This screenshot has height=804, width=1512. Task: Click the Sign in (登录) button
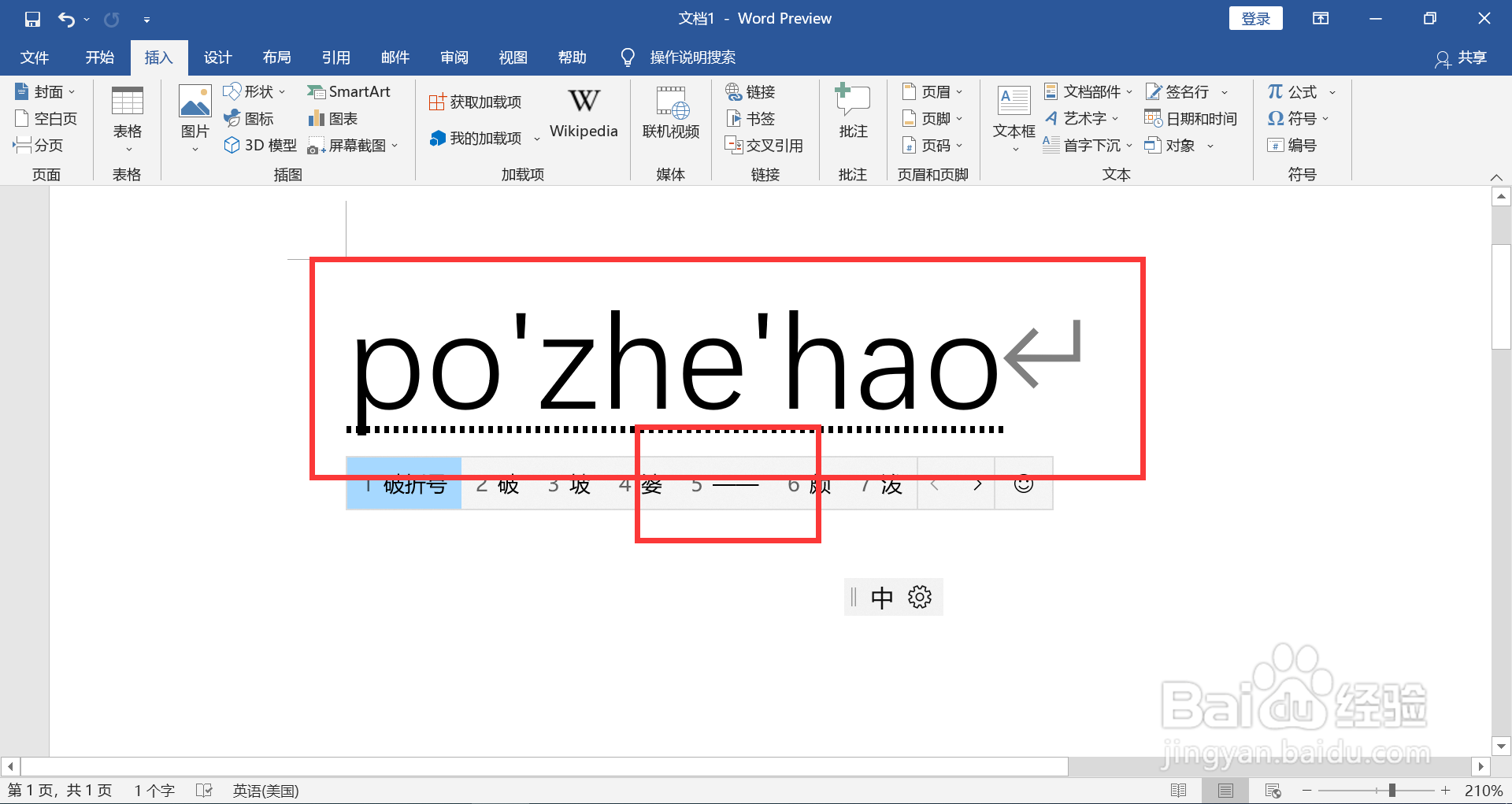[1255, 18]
